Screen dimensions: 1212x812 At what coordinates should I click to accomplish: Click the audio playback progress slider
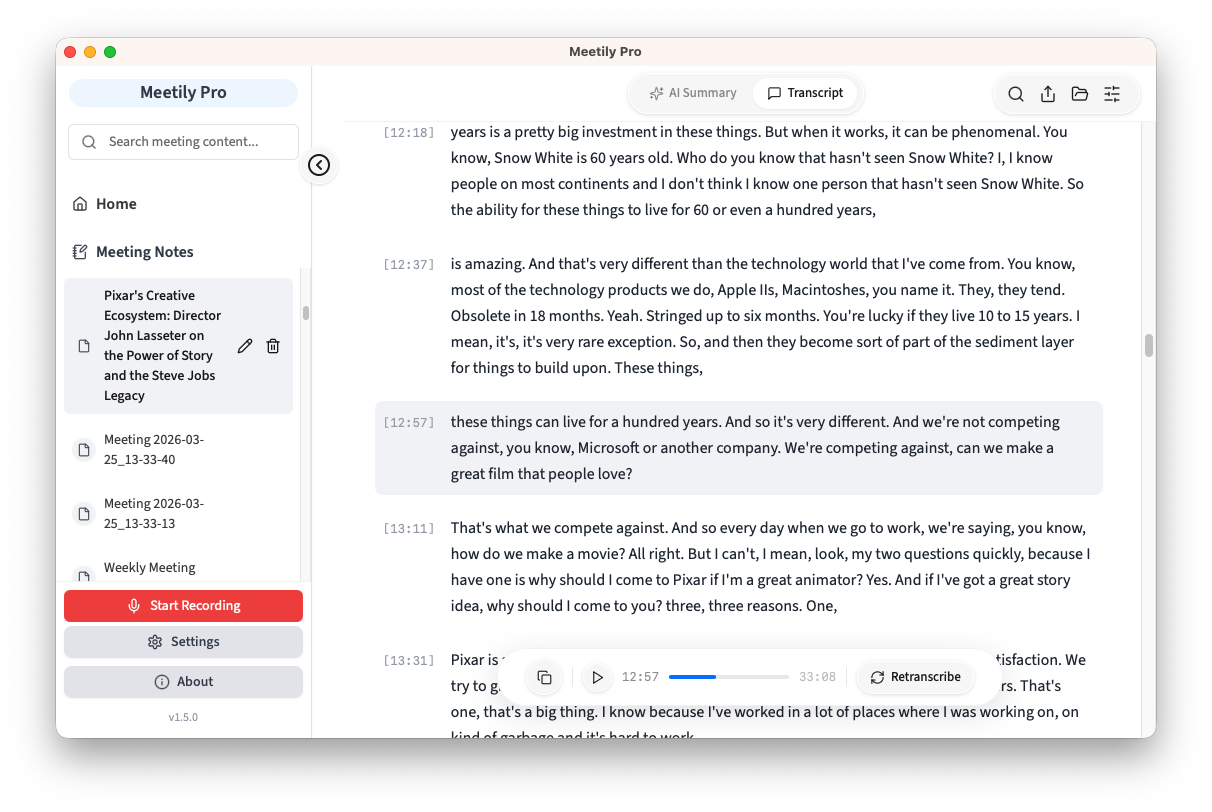tap(728, 677)
